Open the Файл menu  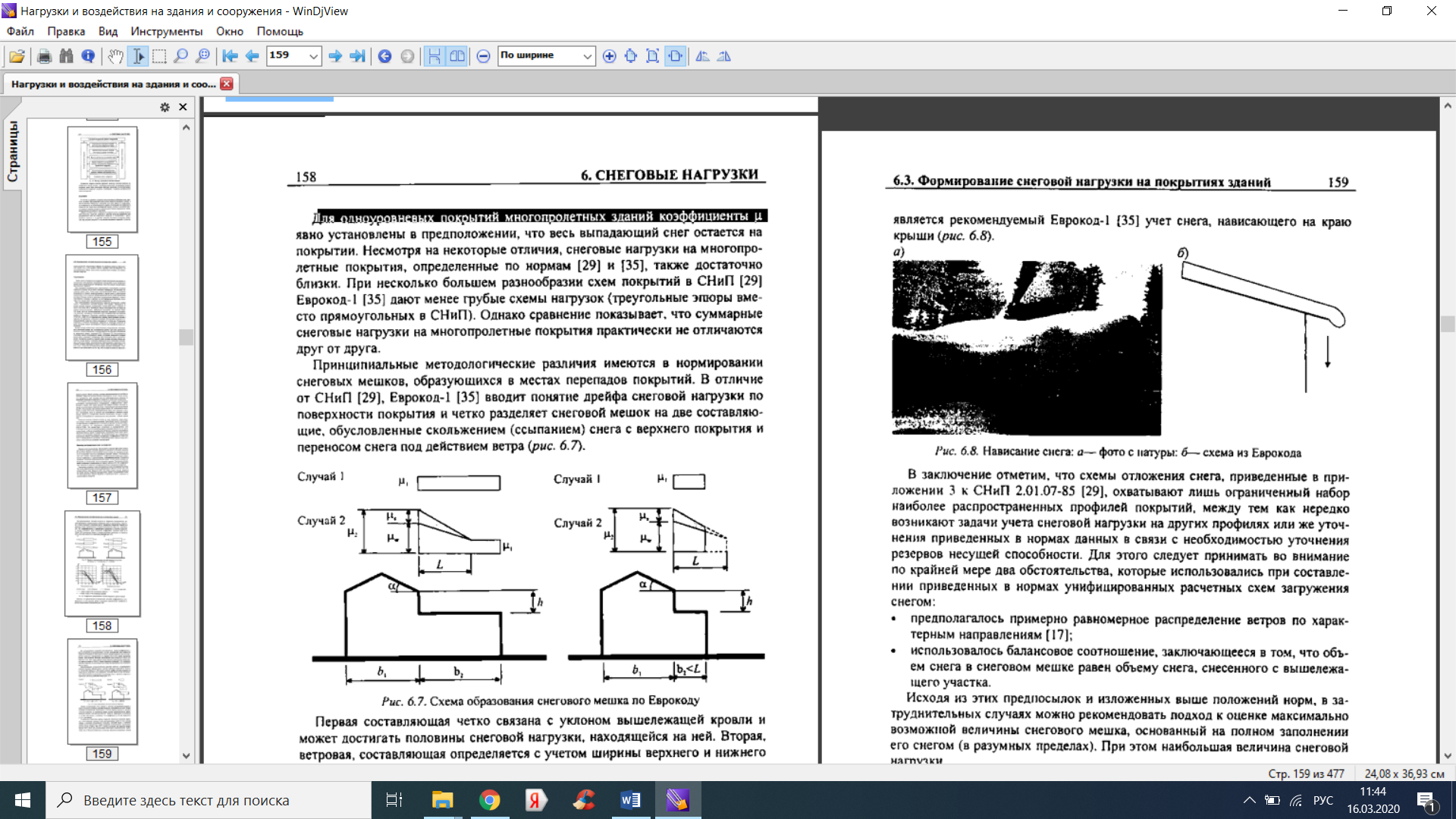[20, 31]
